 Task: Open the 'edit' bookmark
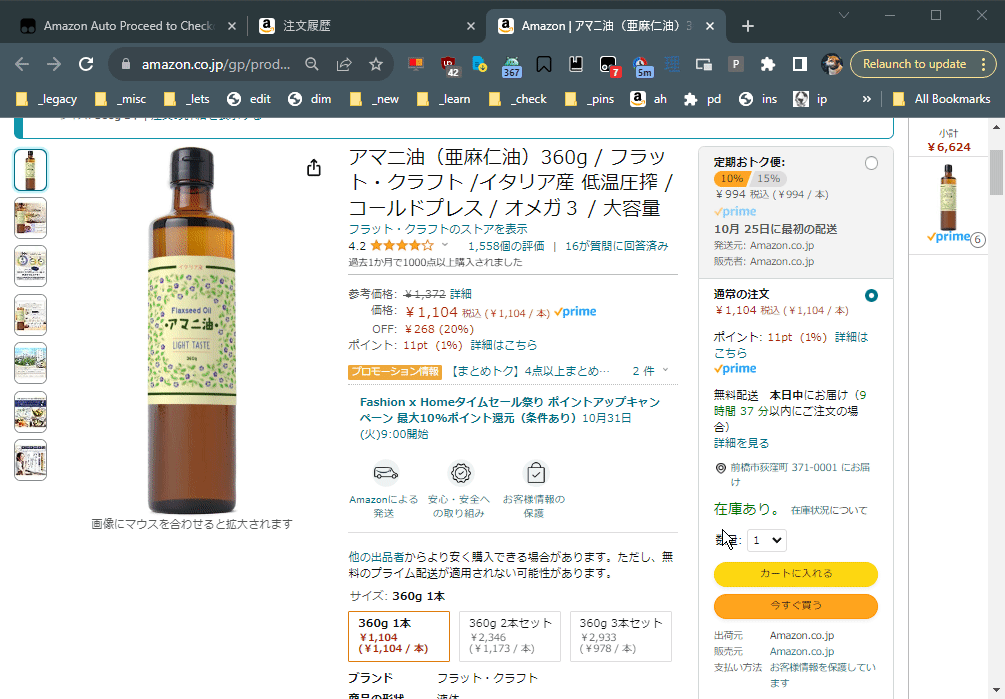coord(249,99)
